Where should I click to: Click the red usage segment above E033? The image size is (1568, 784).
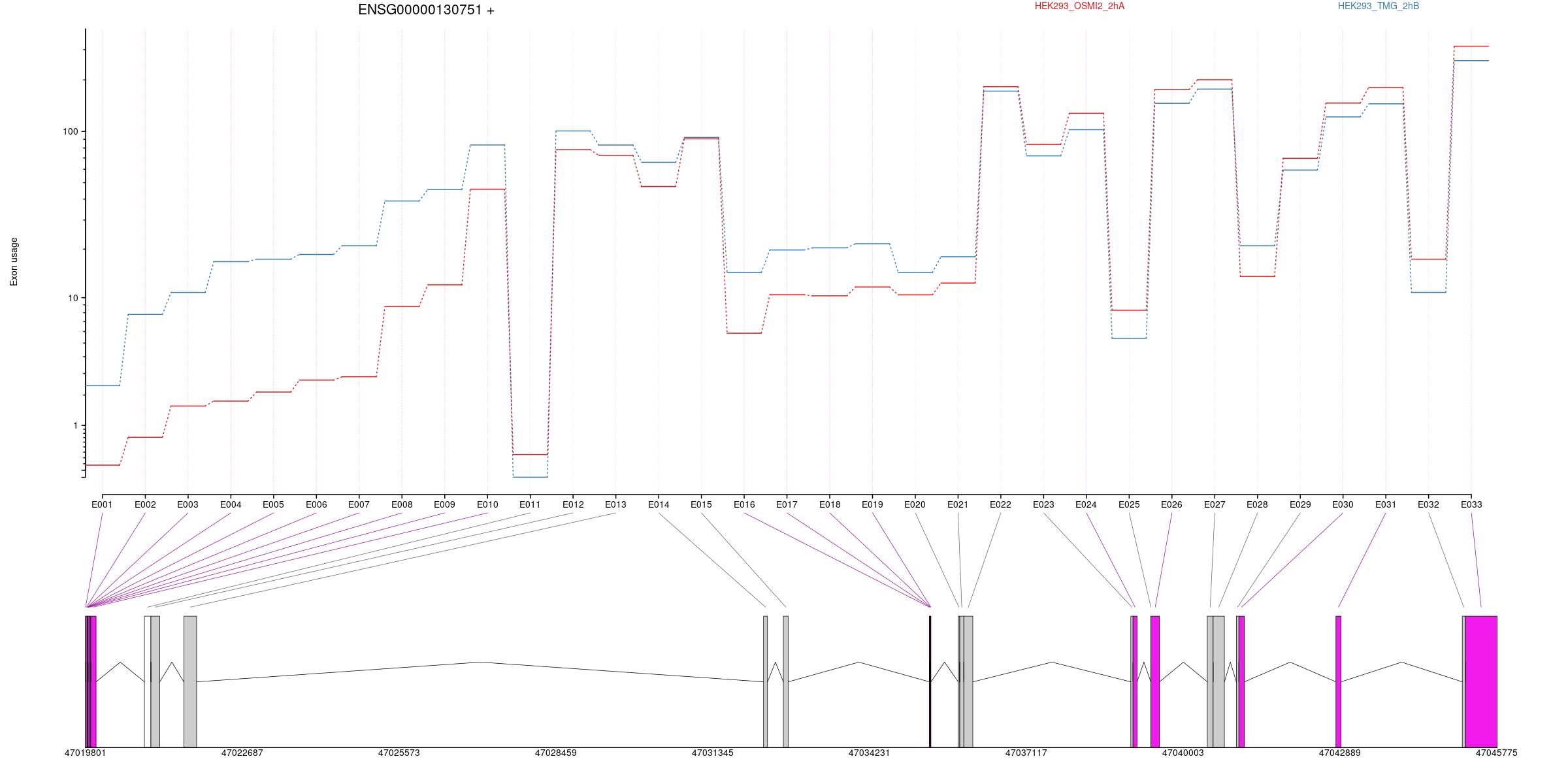pos(1471,46)
